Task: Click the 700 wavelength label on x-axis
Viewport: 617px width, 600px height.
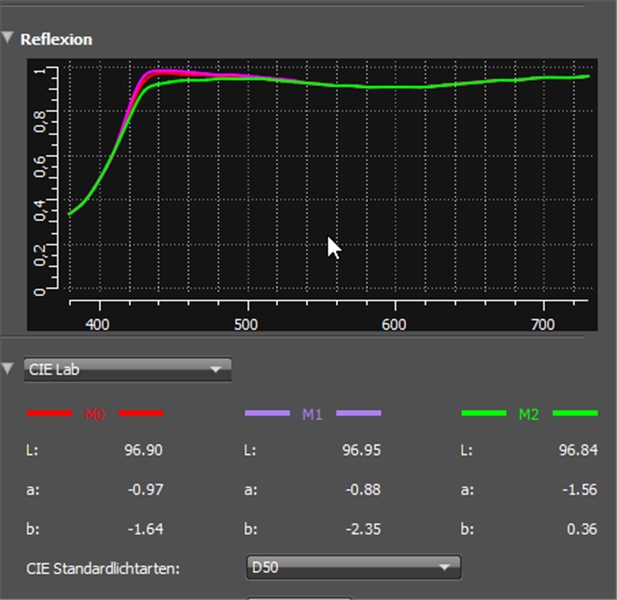Action: [543, 324]
